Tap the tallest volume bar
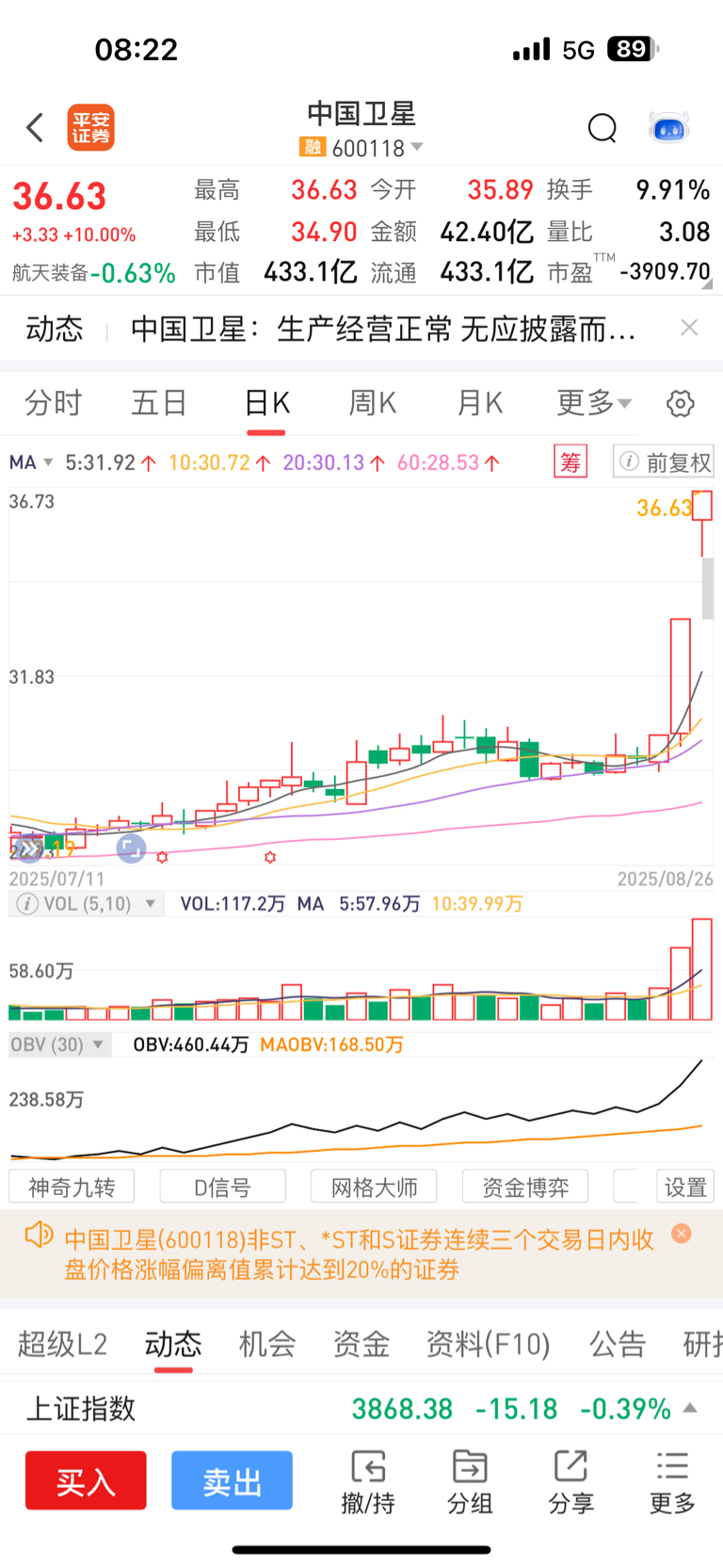 (702, 969)
